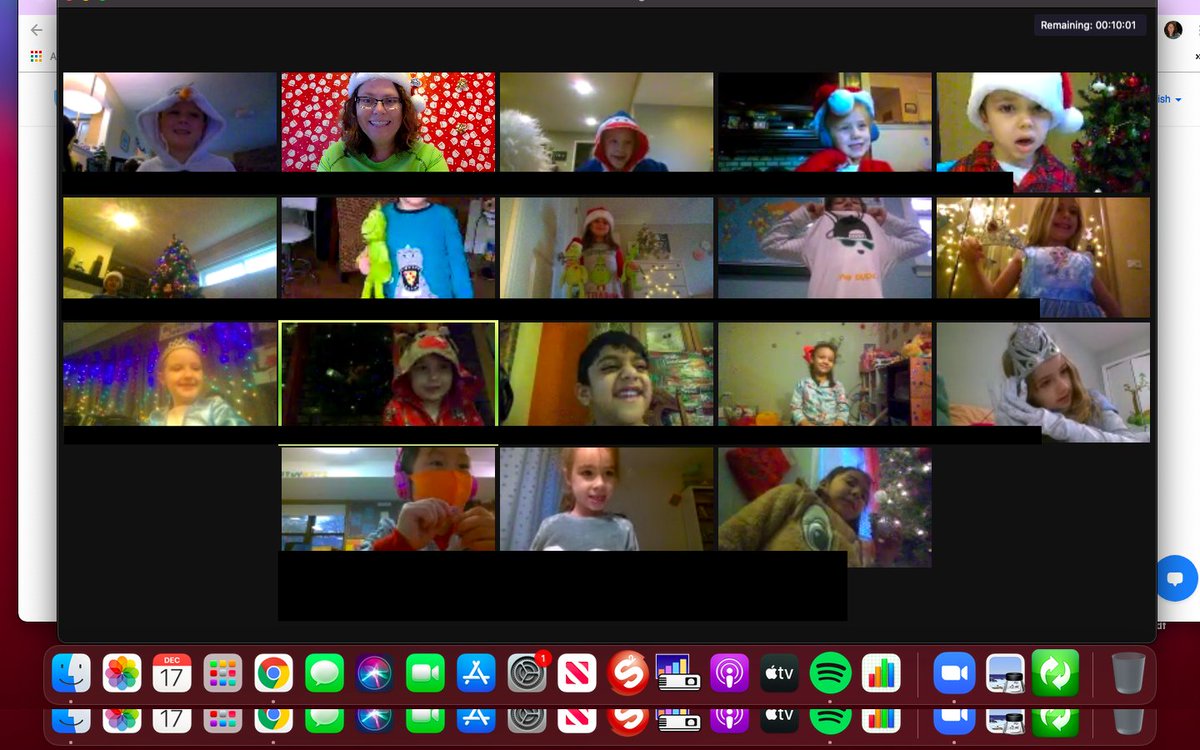The width and height of the screenshot is (1200, 750).
Task: Launch FaceTime from the upper dock row
Action: click(x=425, y=673)
